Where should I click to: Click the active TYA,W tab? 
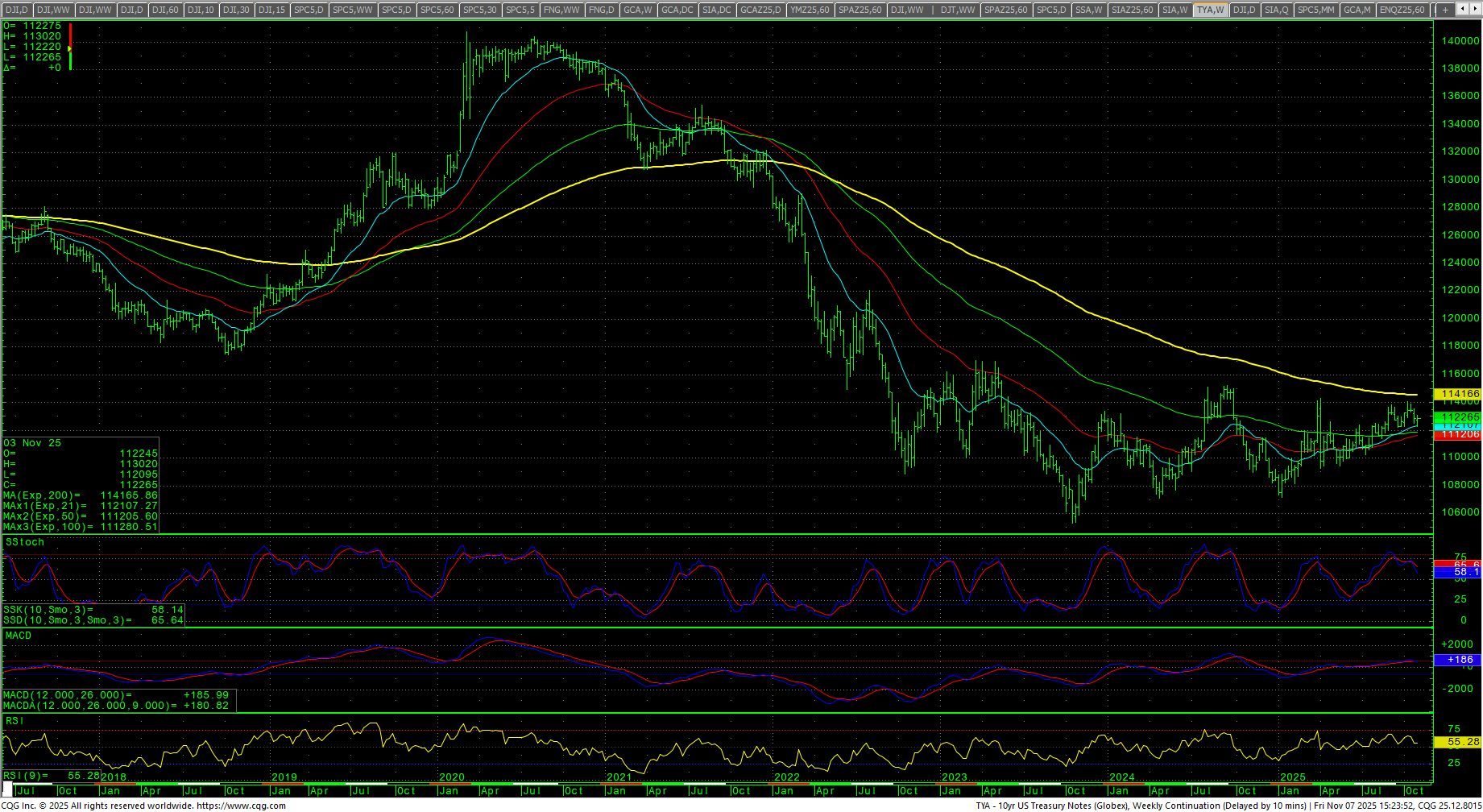coord(1210,10)
